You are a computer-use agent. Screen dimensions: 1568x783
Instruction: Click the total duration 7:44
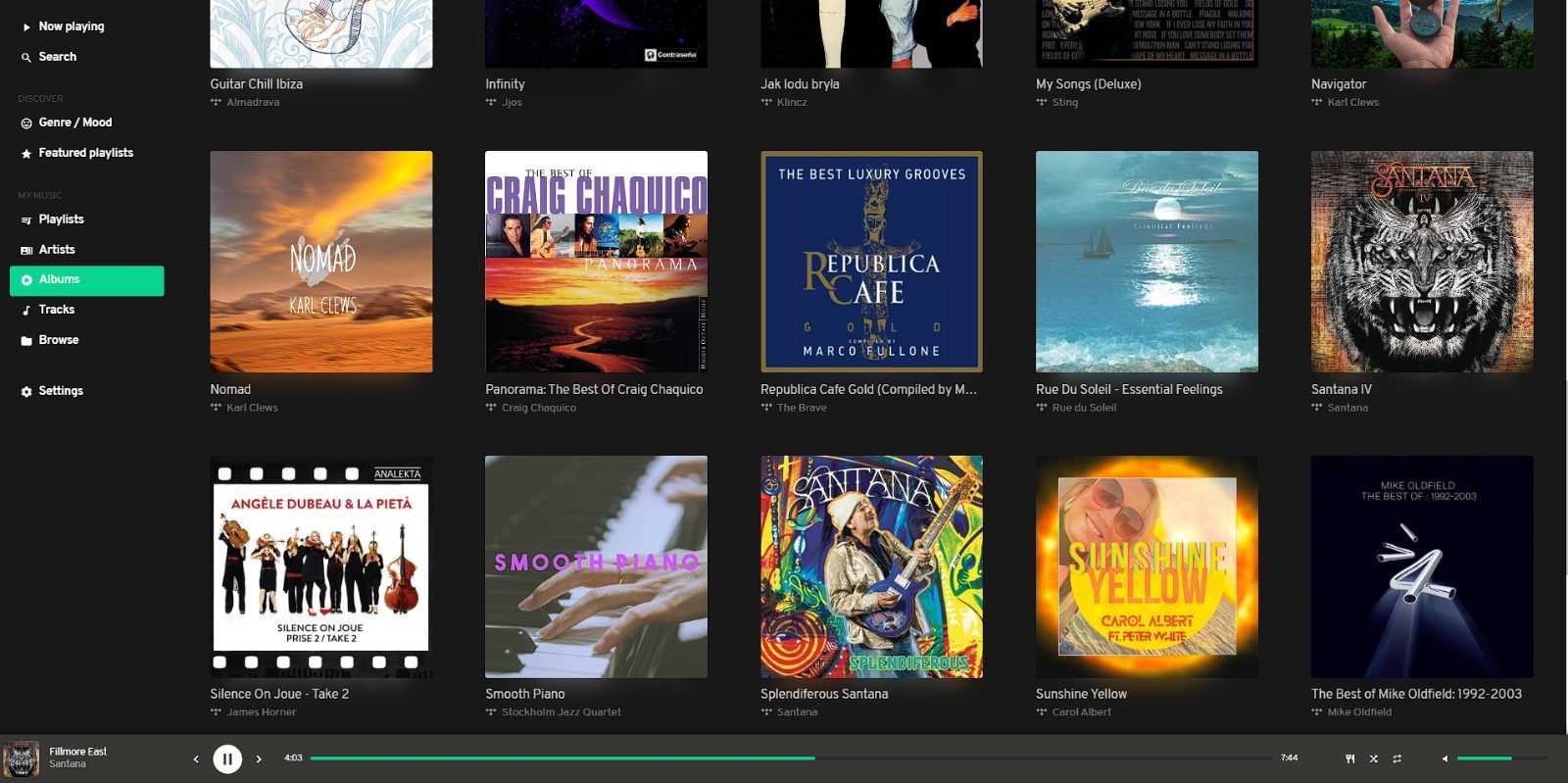pos(1289,758)
